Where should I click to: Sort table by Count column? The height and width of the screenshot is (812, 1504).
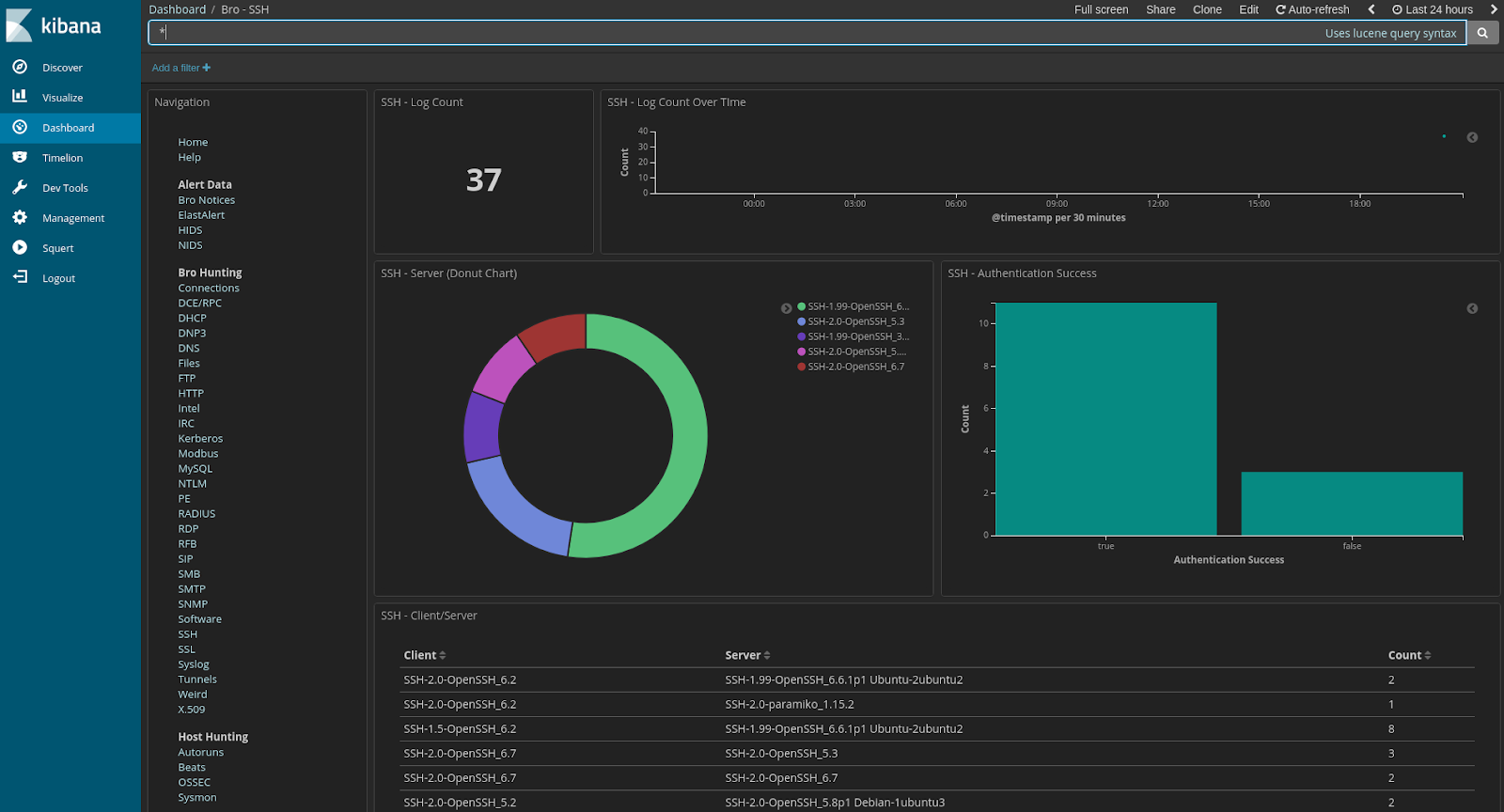[1409, 655]
